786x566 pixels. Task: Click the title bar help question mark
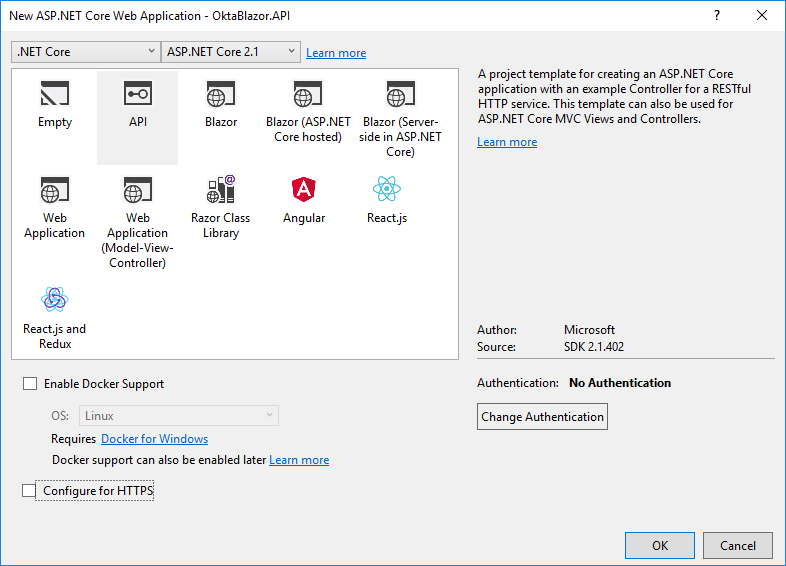717,15
